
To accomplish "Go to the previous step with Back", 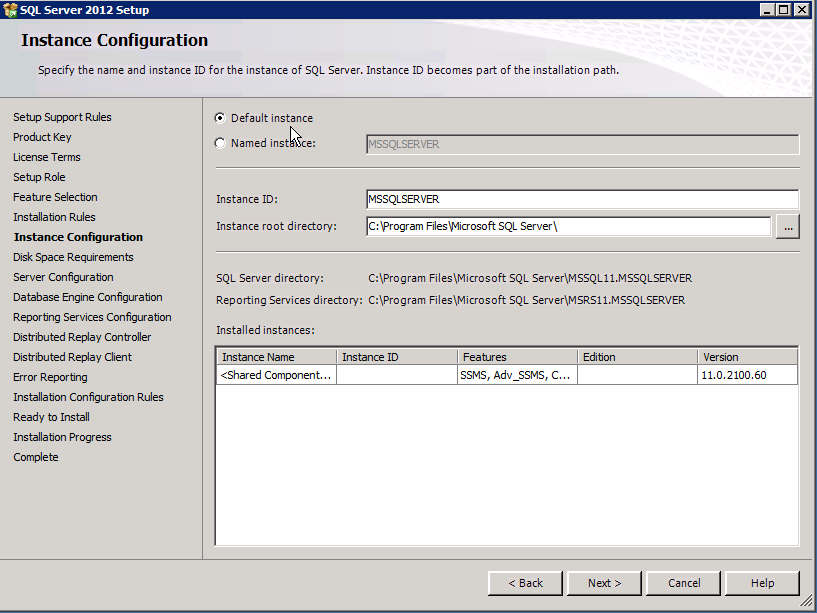I will (x=525, y=583).
